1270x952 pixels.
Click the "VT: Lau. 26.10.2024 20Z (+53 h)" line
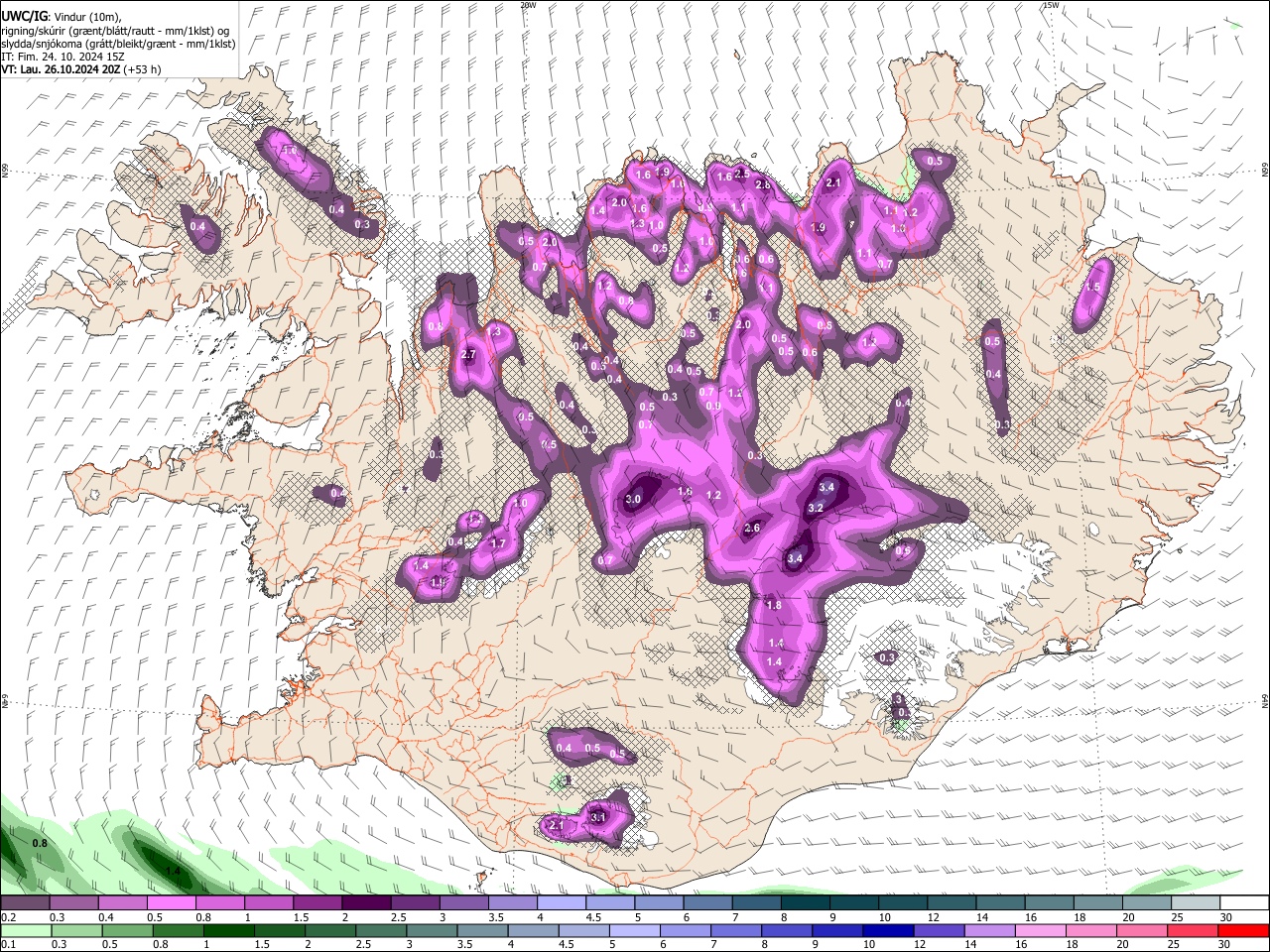[x=80, y=69]
